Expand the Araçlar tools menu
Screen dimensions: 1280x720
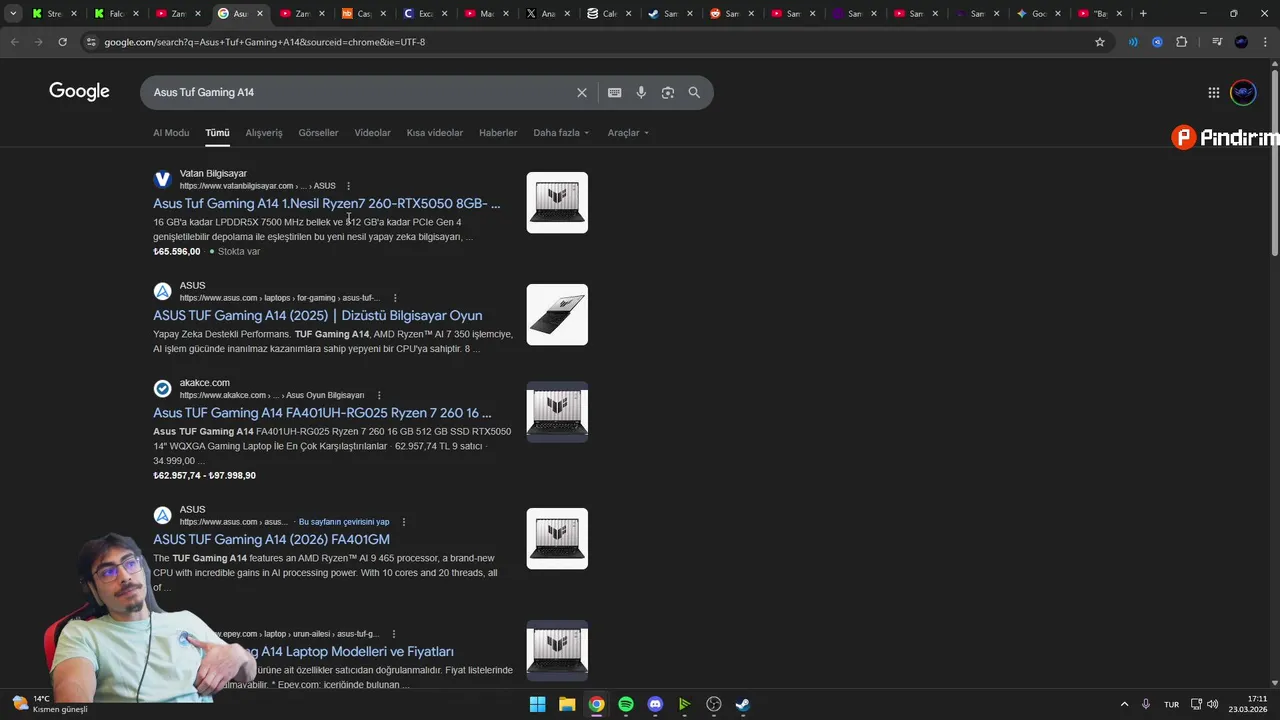628,133
